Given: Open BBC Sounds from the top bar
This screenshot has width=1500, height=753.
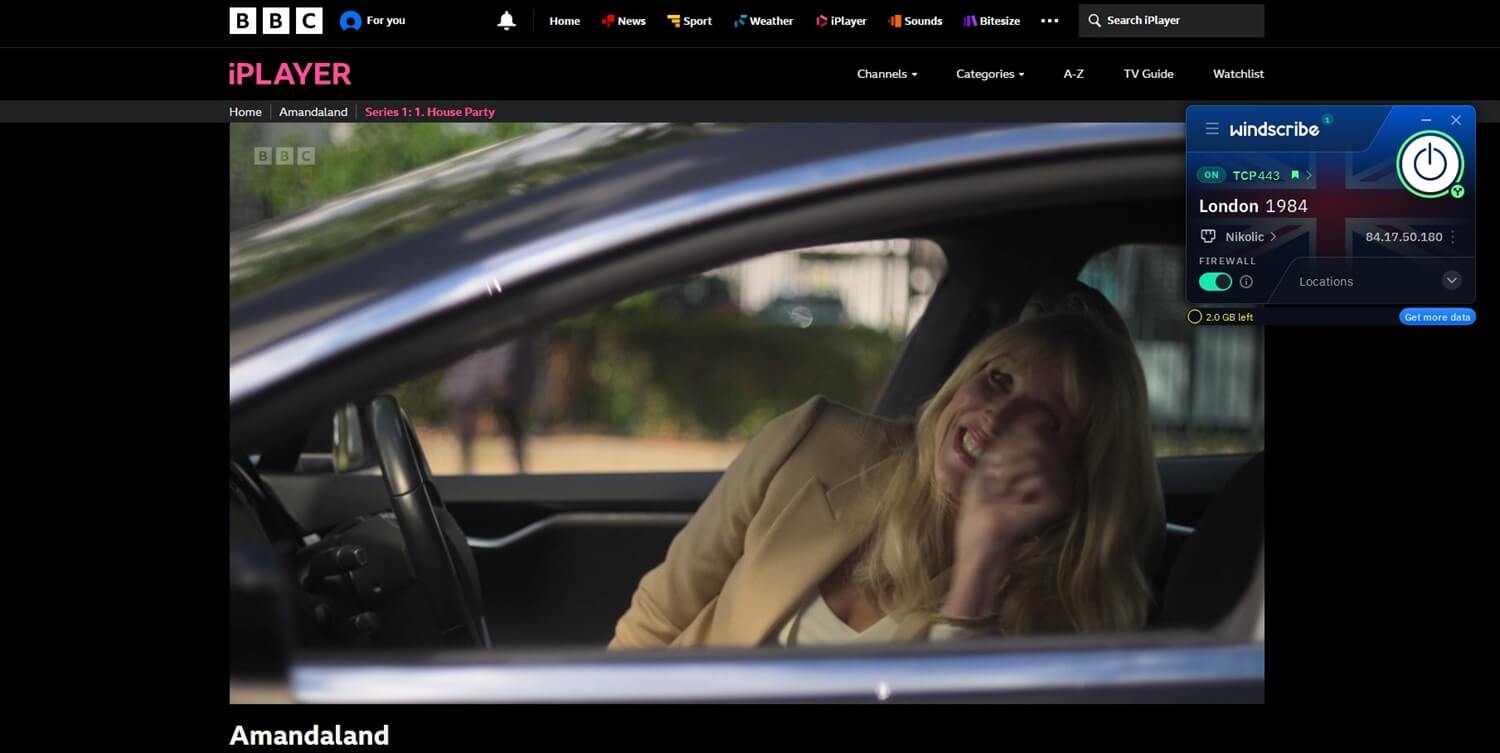Looking at the screenshot, I should click(914, 21).
